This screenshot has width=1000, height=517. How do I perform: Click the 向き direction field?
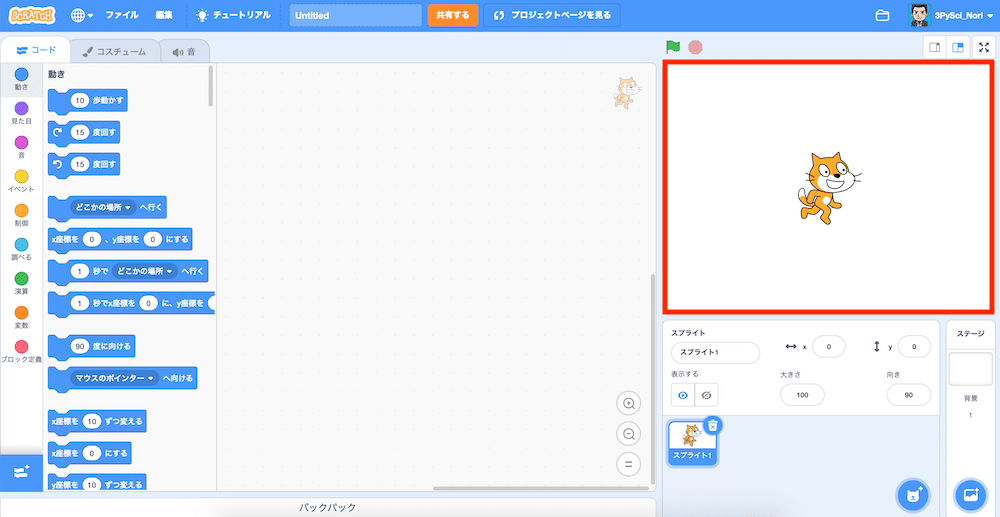click(909, 395)
